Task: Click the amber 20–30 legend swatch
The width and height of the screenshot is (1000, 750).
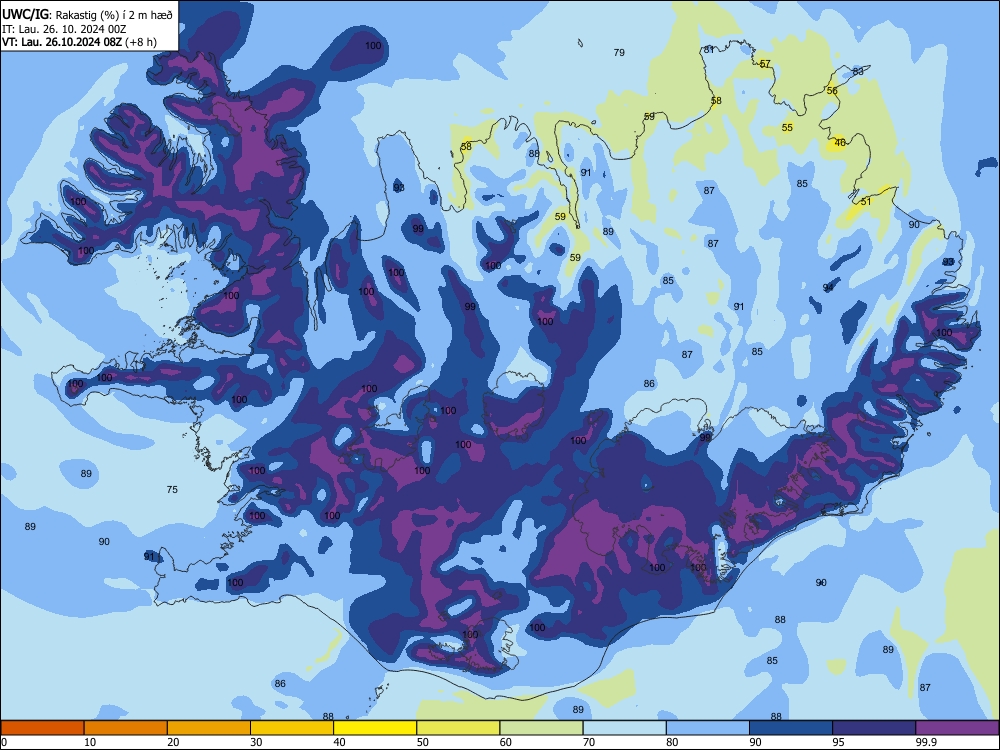Action: pyautogui.click(x=209, y=728)
